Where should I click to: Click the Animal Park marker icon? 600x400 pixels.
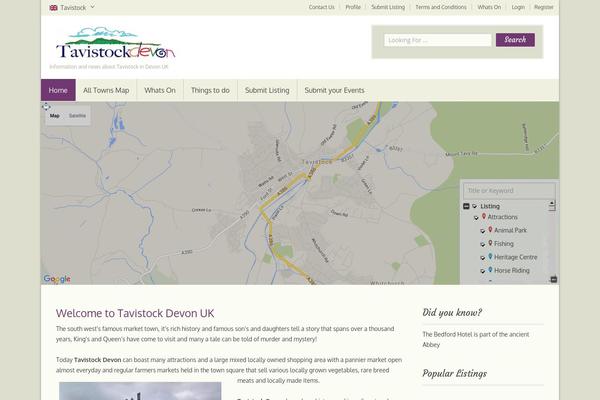click(490, 230)
